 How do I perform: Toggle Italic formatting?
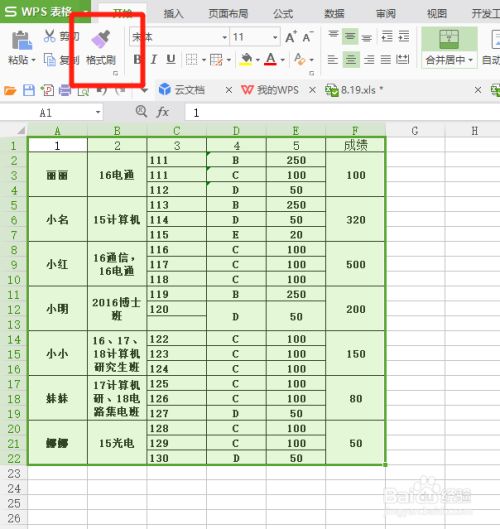tap(154, 60)
